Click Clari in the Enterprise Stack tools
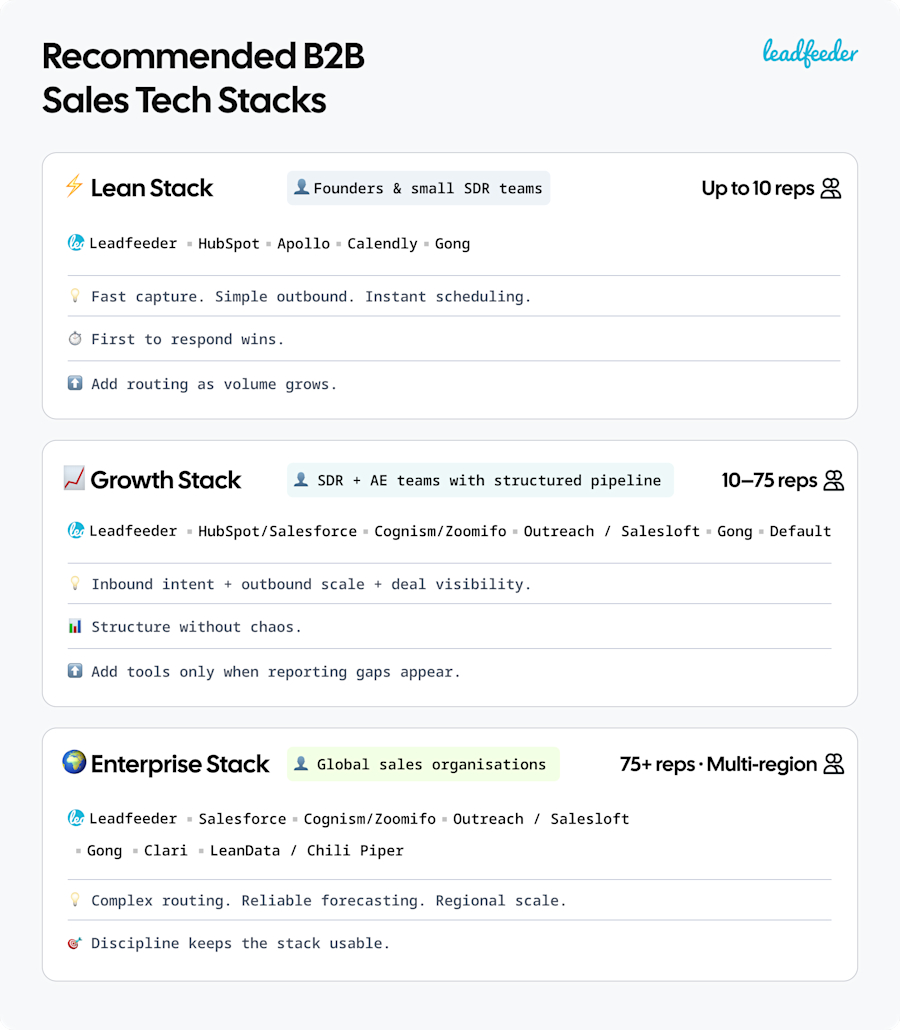The width and height of the screenshot is (900, 1030). pyautogui.click(x=166, y=850)
